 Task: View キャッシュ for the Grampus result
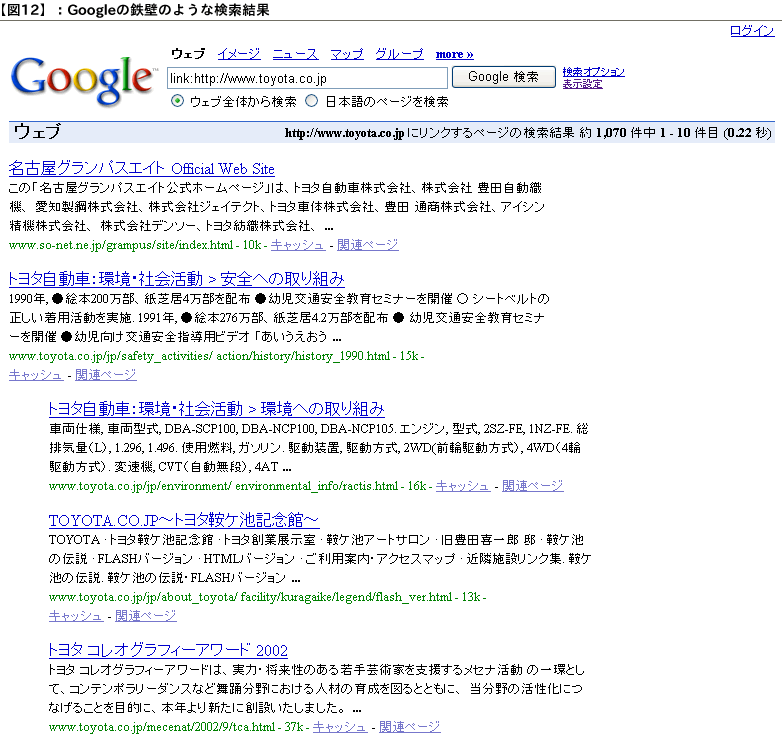click(x=298, y=245)
